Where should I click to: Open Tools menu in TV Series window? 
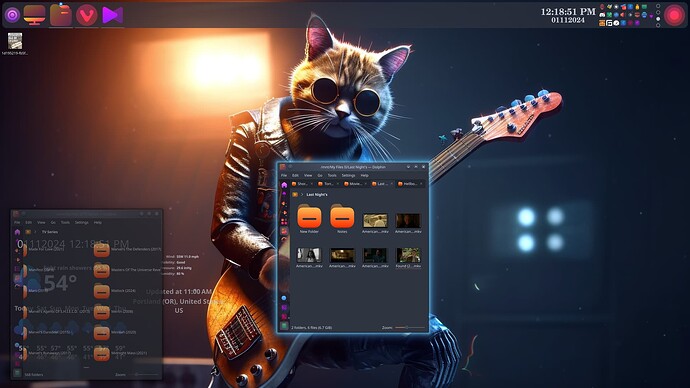coord(65,222)
